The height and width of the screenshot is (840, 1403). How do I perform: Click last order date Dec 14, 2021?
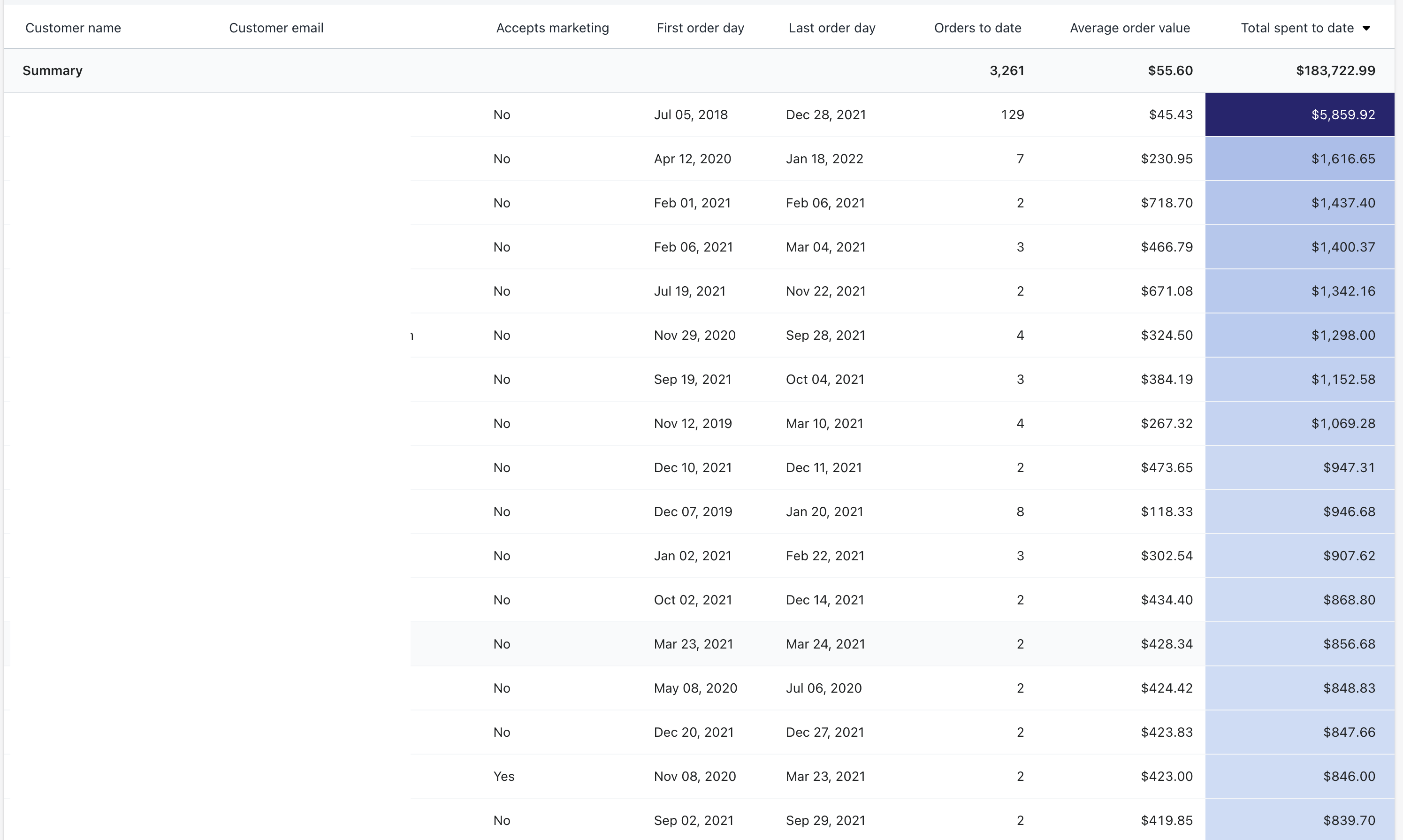[x=824, y=601]
